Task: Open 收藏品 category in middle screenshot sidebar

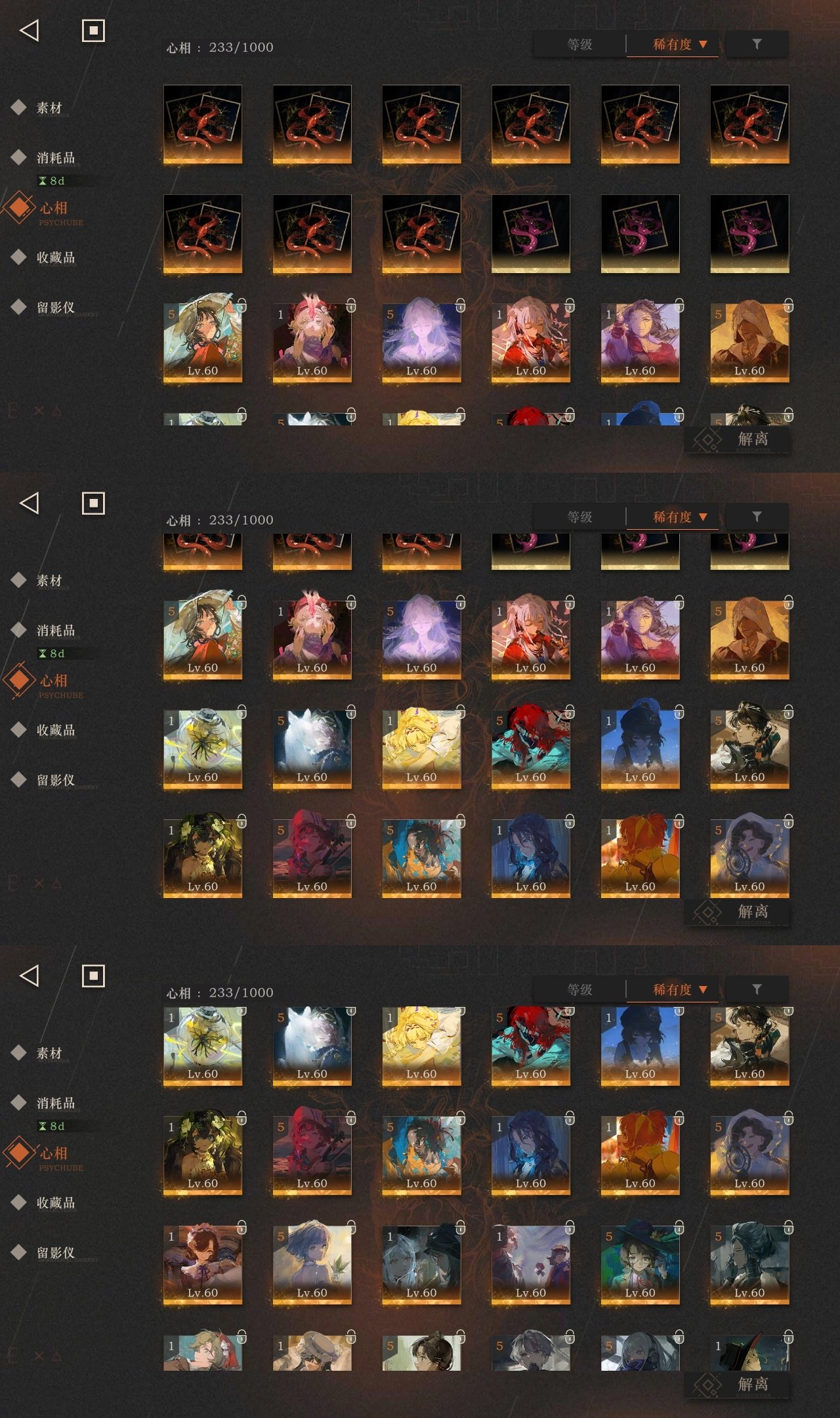Action: (x=56, y=730)
